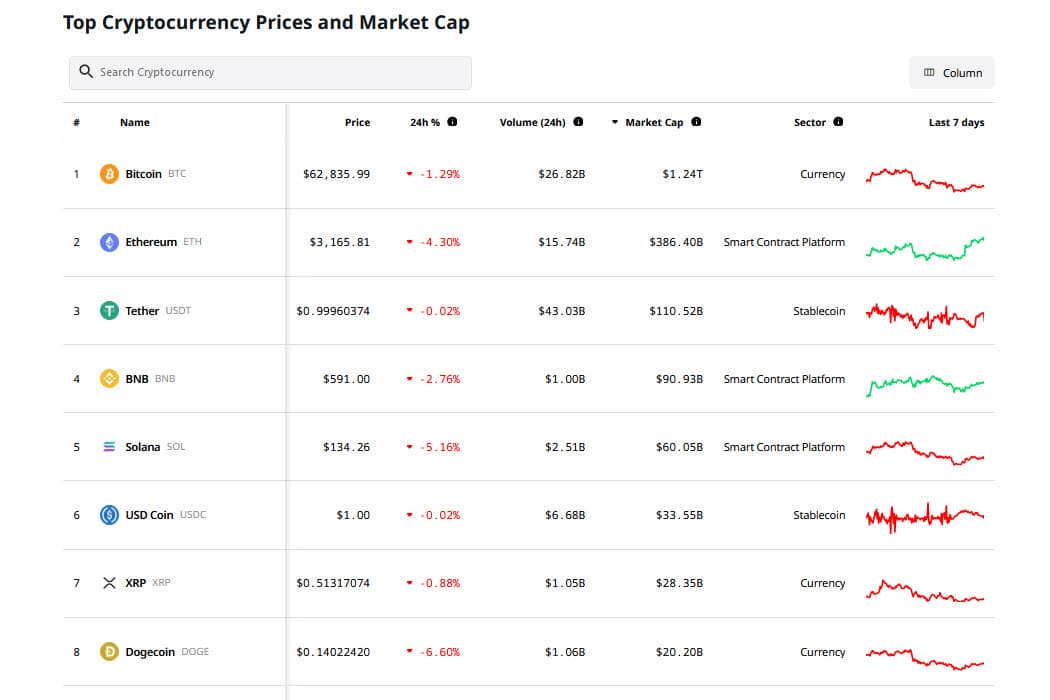This screenshot has width=1050, height=700.
Task: Toggle the Market Cap sort direction arrow
Action: click(613, 122)
